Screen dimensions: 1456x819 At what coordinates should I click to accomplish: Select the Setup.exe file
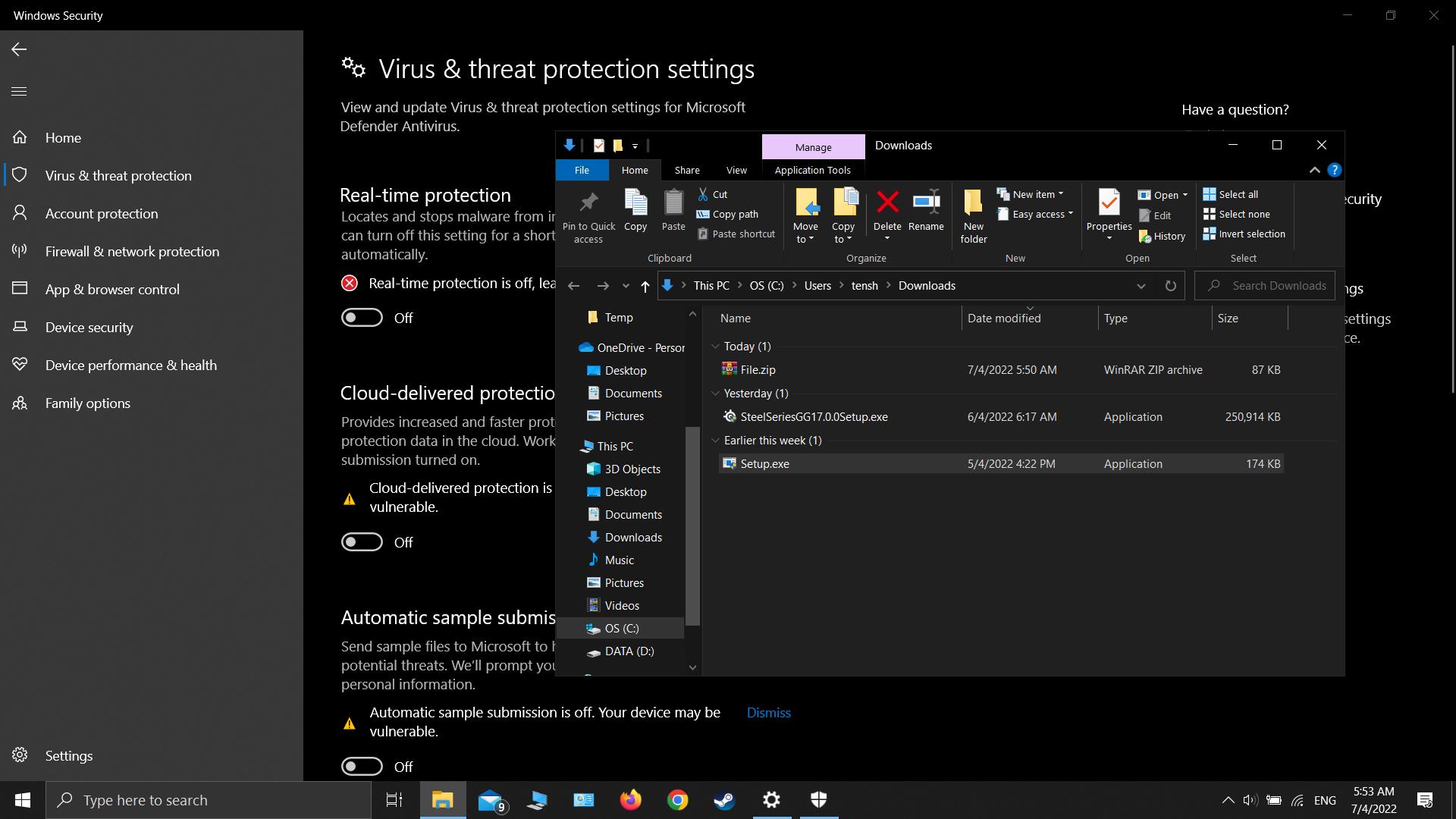pos(764,464)
